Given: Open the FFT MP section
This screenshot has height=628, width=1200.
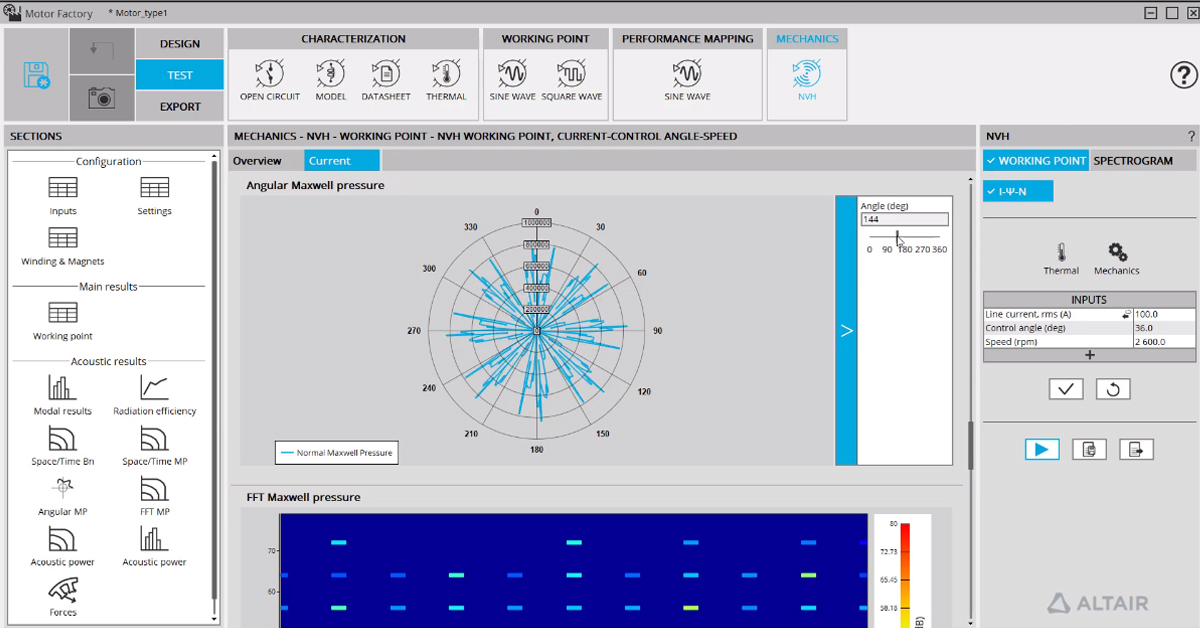Looking at the screenshot, I should [x=154, y=496].
